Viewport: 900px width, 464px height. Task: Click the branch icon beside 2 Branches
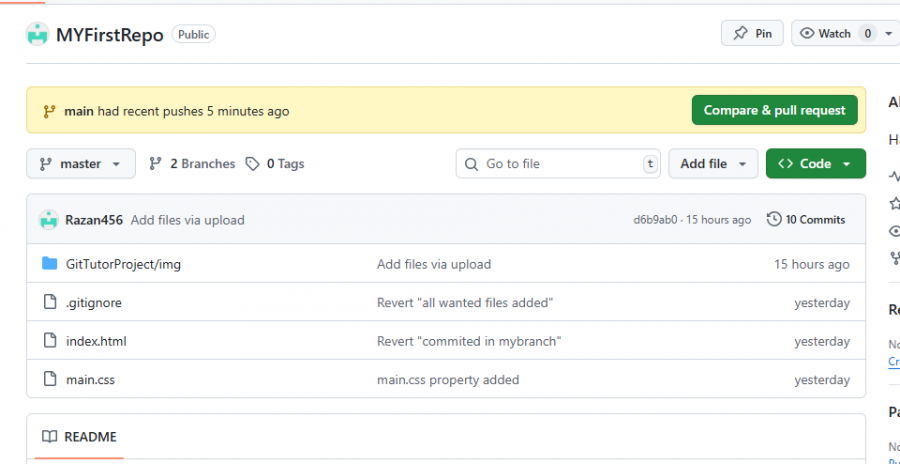click(x=156, y=164)
